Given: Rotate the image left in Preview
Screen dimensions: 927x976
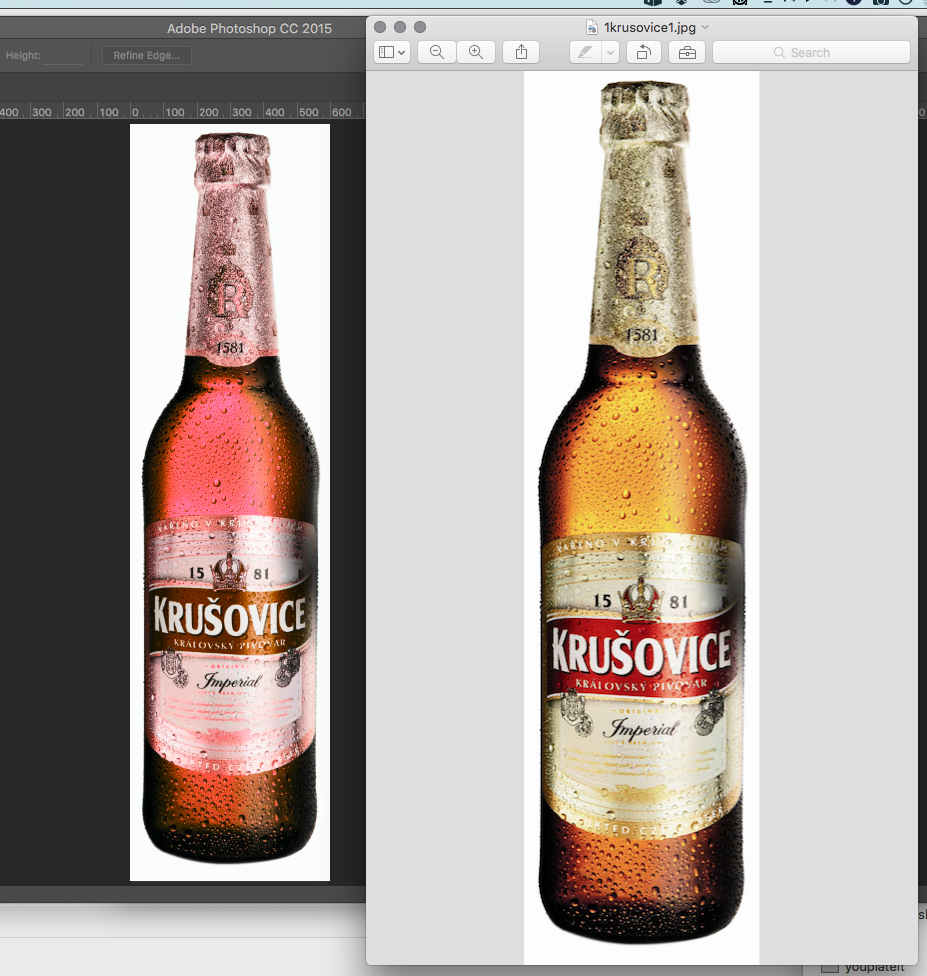Looking at the screenshot, I should (644, 52).
